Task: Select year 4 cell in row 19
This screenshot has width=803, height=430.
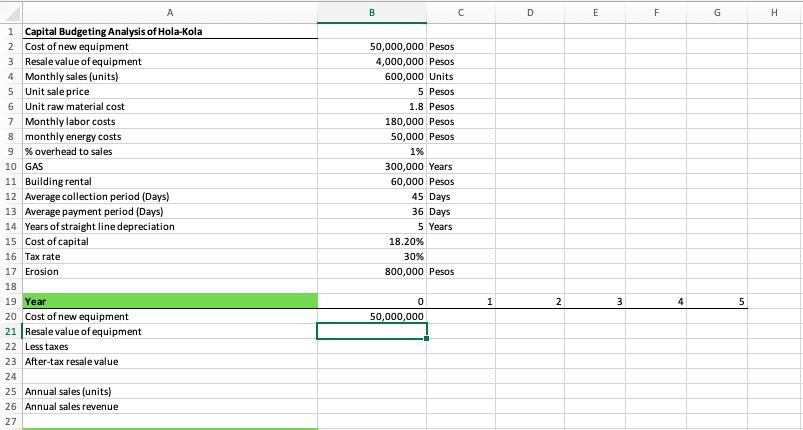Action: [x=656, y=302]
